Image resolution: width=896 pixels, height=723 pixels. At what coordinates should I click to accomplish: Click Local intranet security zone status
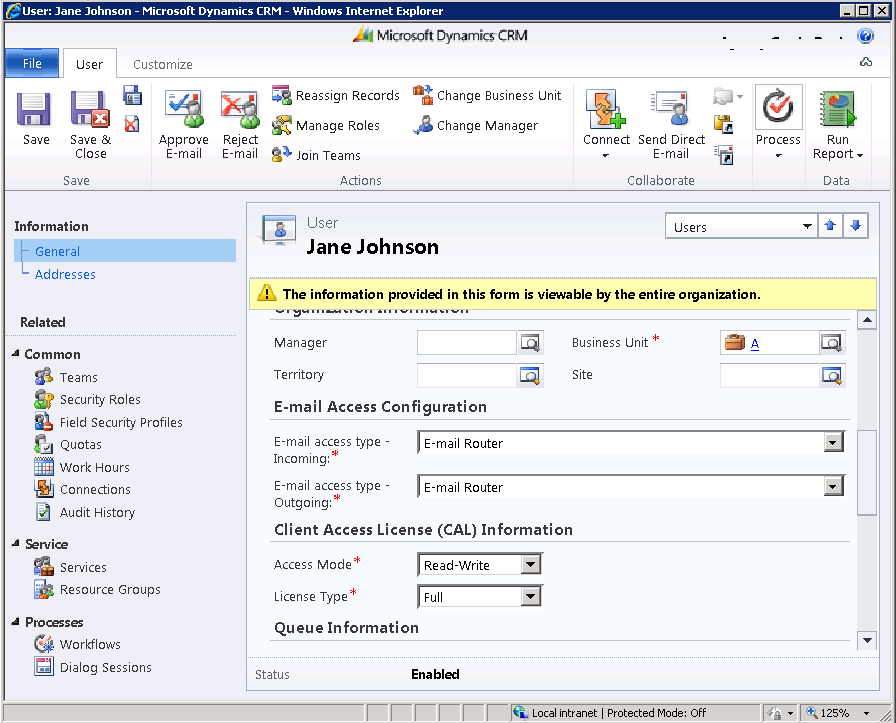pyautogui.click(x=609, y=713)
